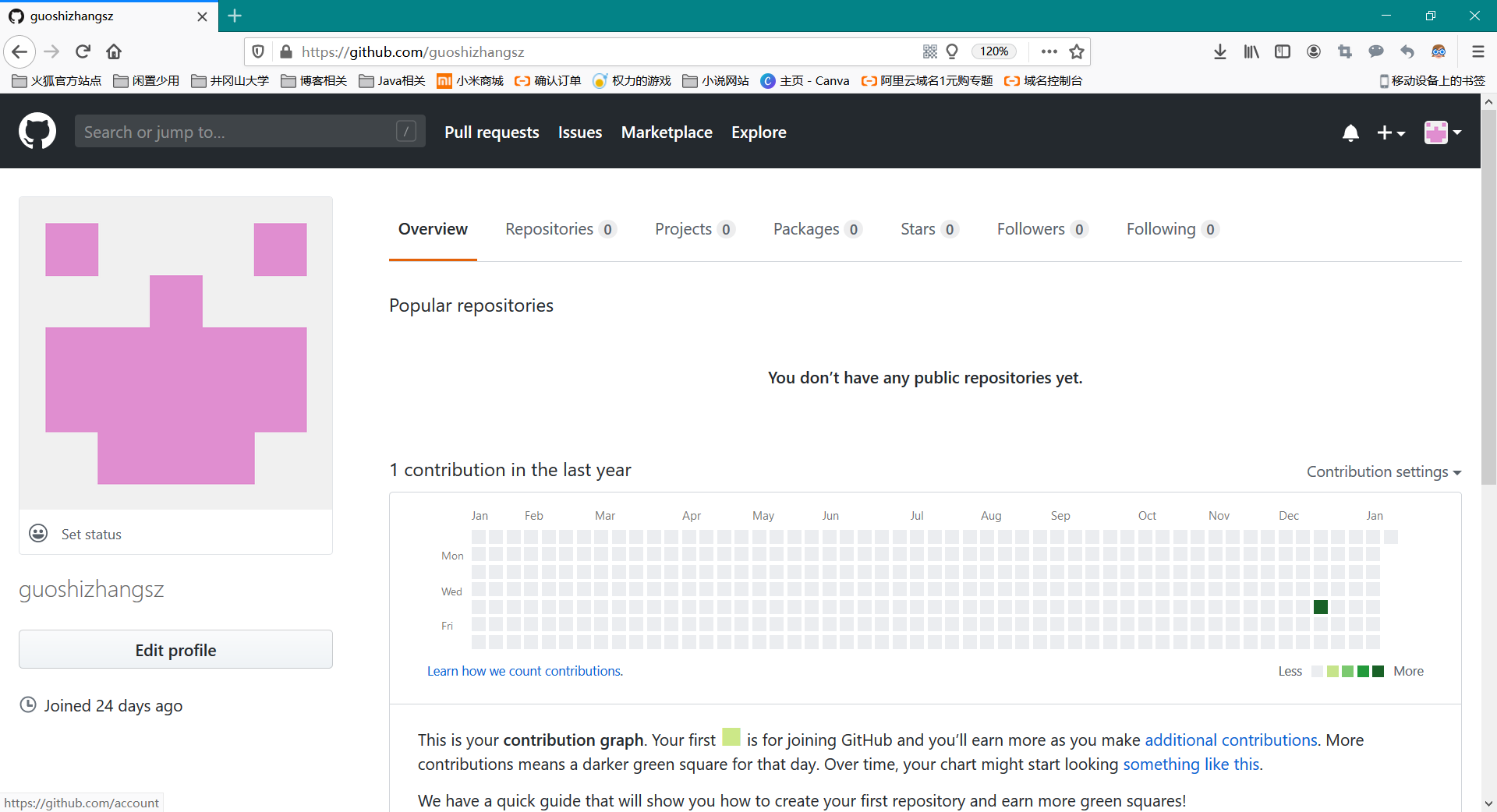Image resolution: width=1497 pixels, height=812 pixels.
Task: Open the user avatar dropdown menu
Action: 1442,133
